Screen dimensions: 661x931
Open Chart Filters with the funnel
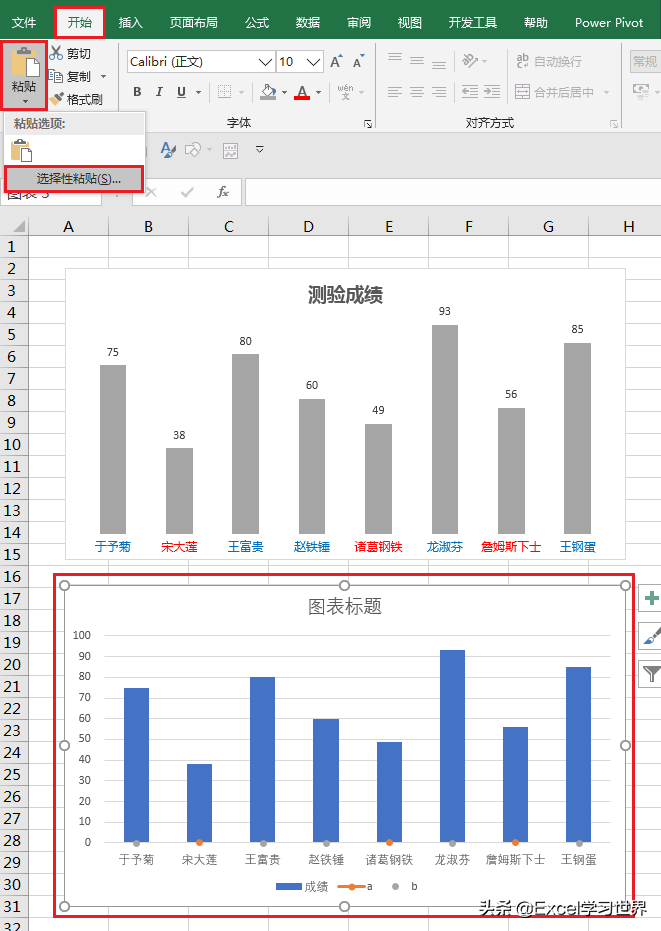651,674
